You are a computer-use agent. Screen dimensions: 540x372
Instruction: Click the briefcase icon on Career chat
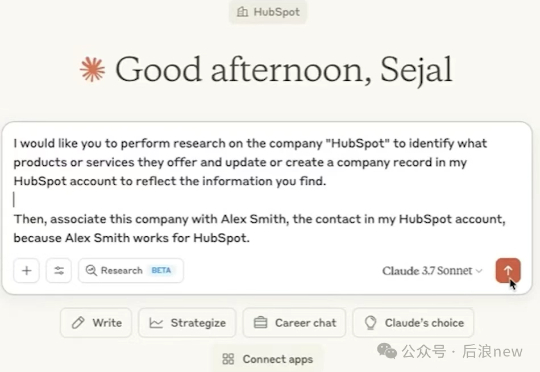[260, 323]
